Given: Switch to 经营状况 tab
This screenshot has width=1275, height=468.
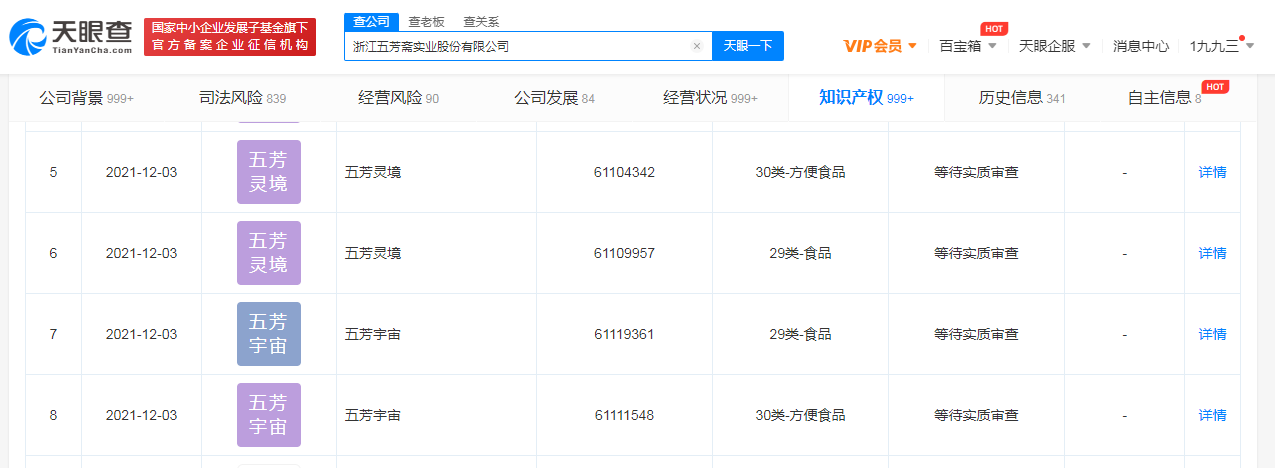Looking at the screenshot, I should pyautogui.click(x=710, y=98).
